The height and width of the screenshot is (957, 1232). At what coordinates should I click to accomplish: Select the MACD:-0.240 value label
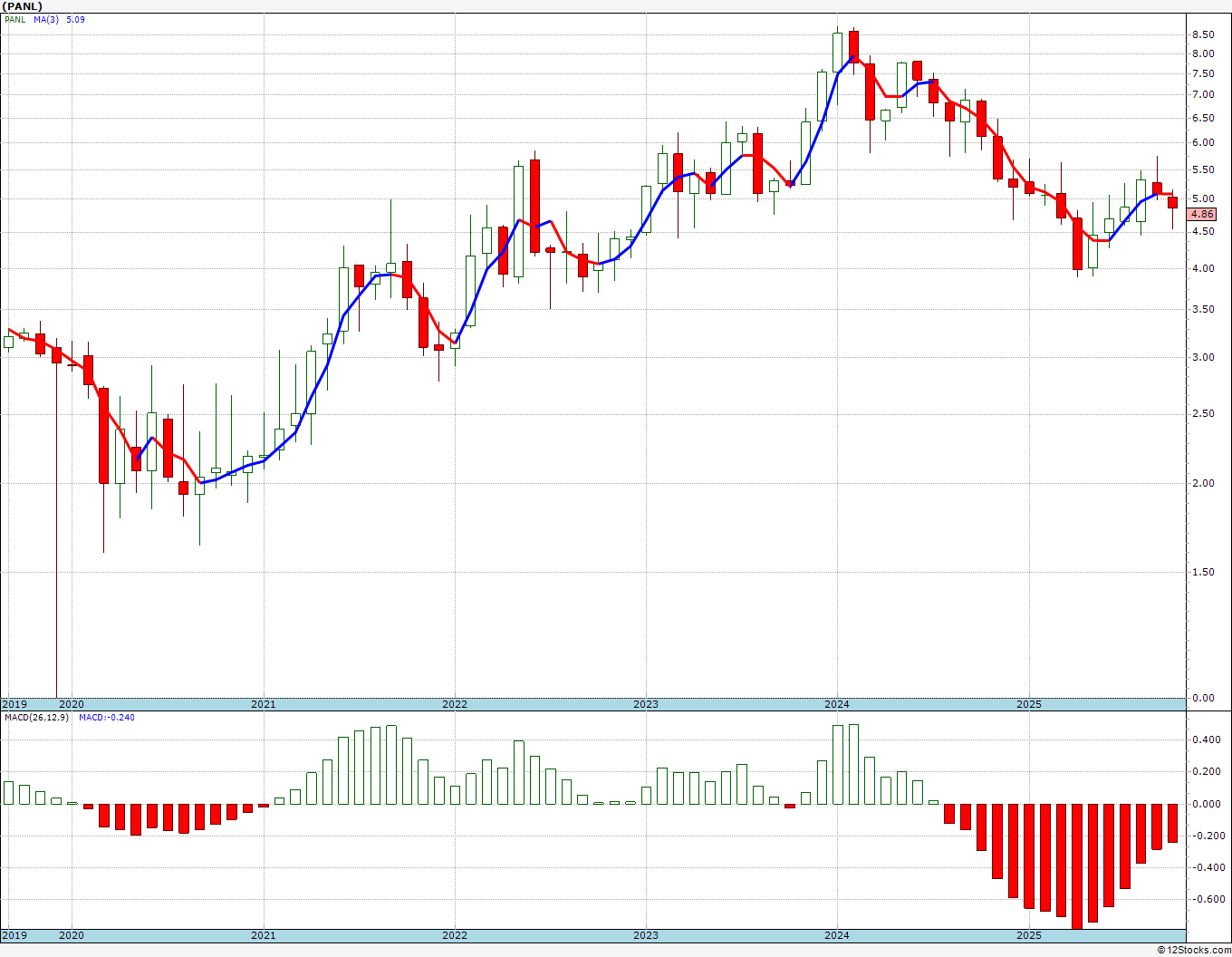pyautogui.click(x=107, y=718)
